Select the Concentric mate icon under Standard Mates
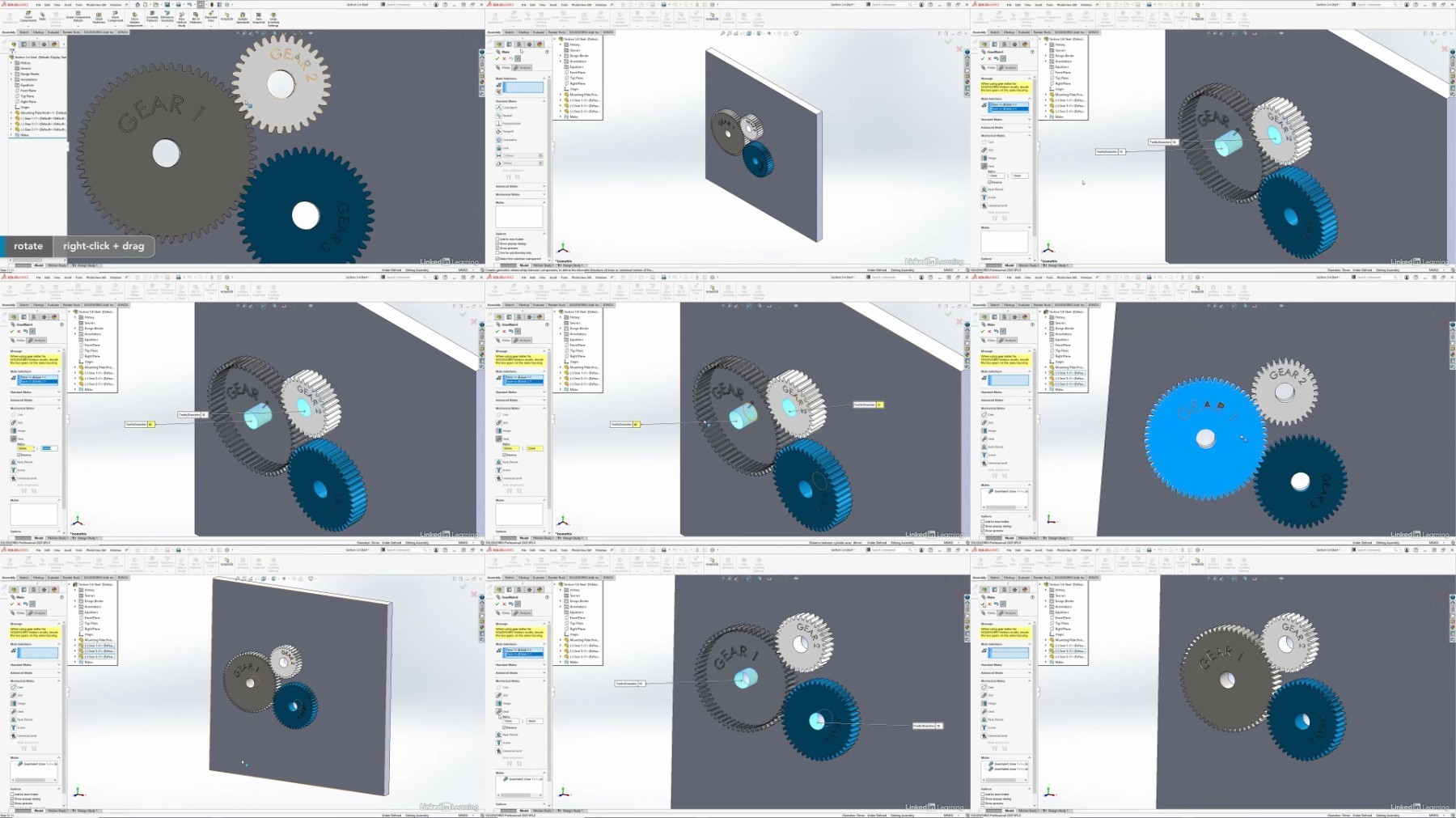Viewport: 1456px width, 818px height. pos(499,140)
